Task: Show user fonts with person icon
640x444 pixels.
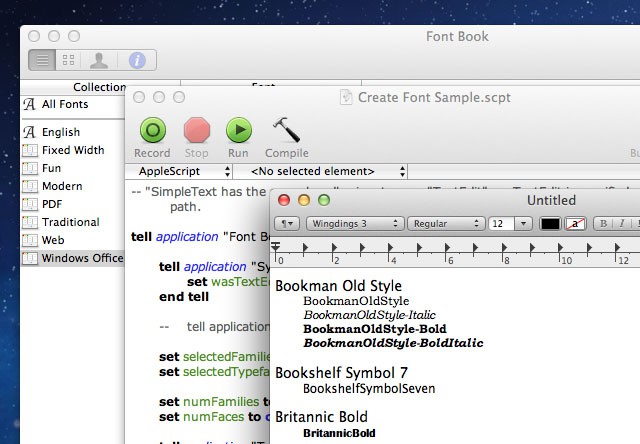Action: (x=98, y=60)
